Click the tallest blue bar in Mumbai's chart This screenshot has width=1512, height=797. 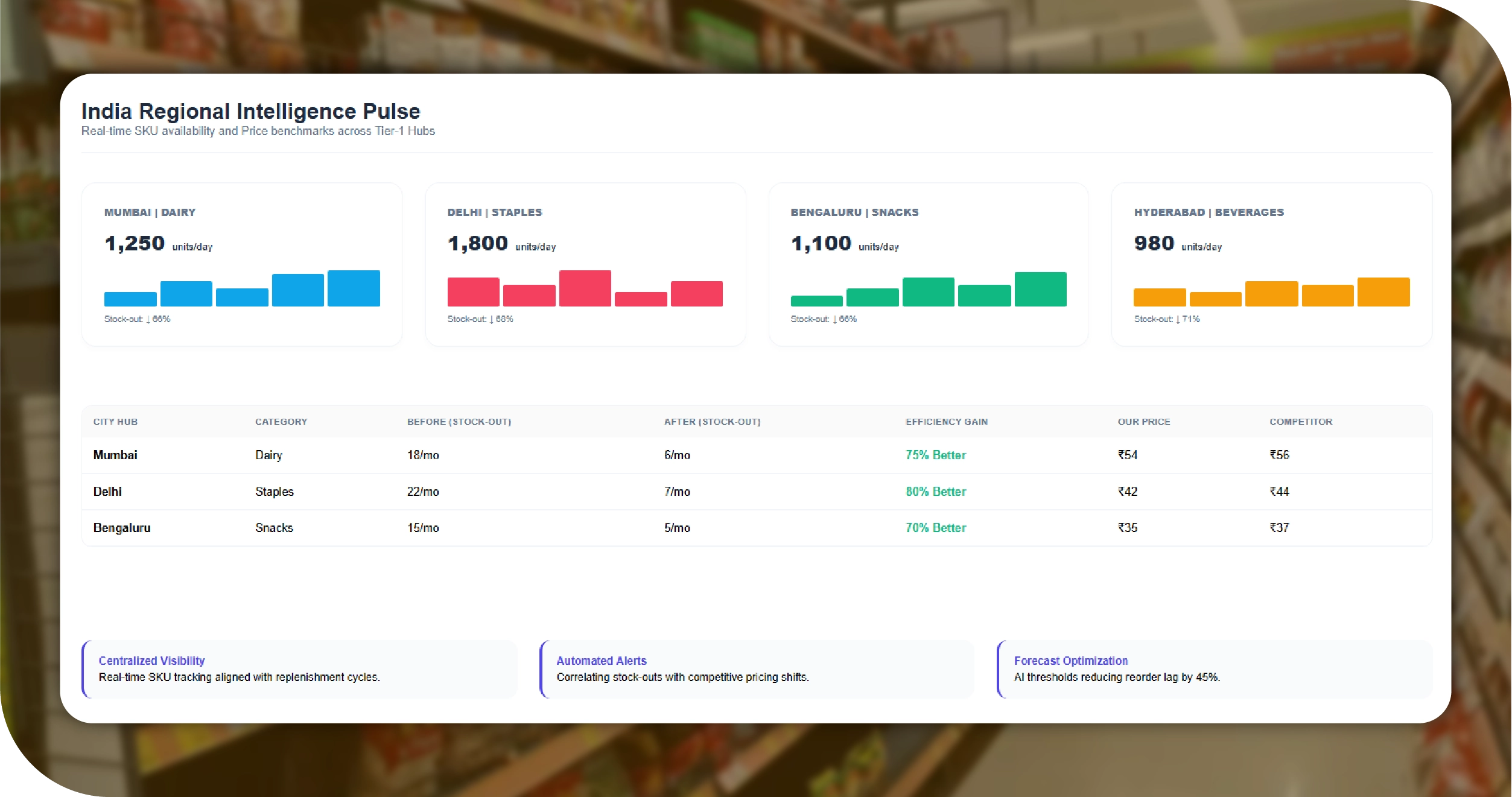click(354, 290)
